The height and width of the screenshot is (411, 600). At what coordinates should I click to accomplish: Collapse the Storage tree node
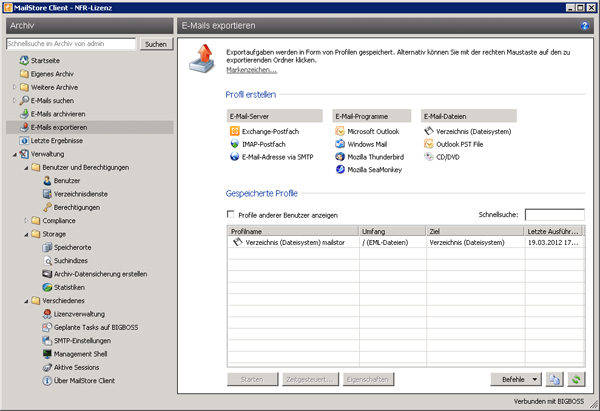(26, 234)
